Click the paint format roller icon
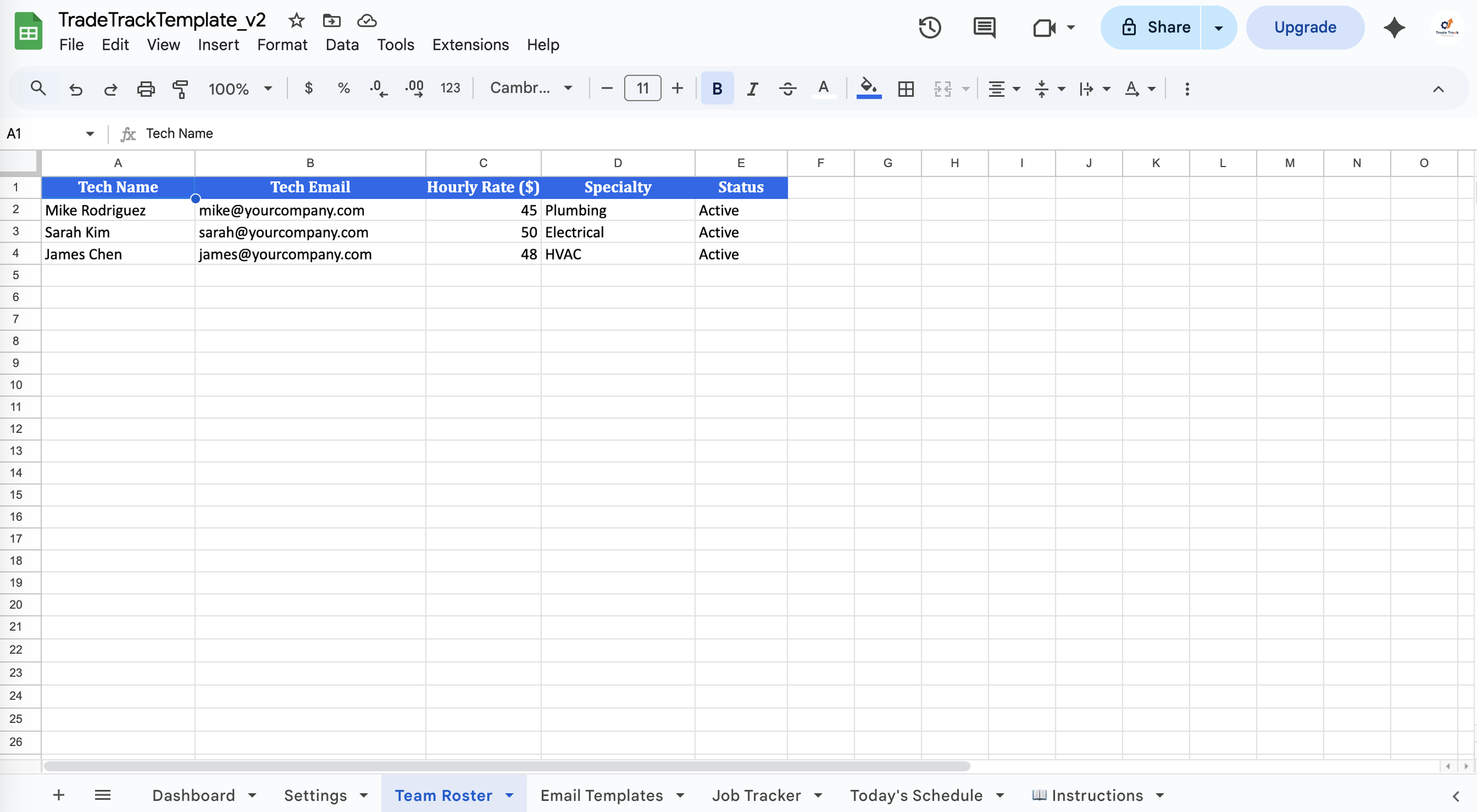This screenshot has width=1477, height=812. pyautogui.click(x=180, y=89)
